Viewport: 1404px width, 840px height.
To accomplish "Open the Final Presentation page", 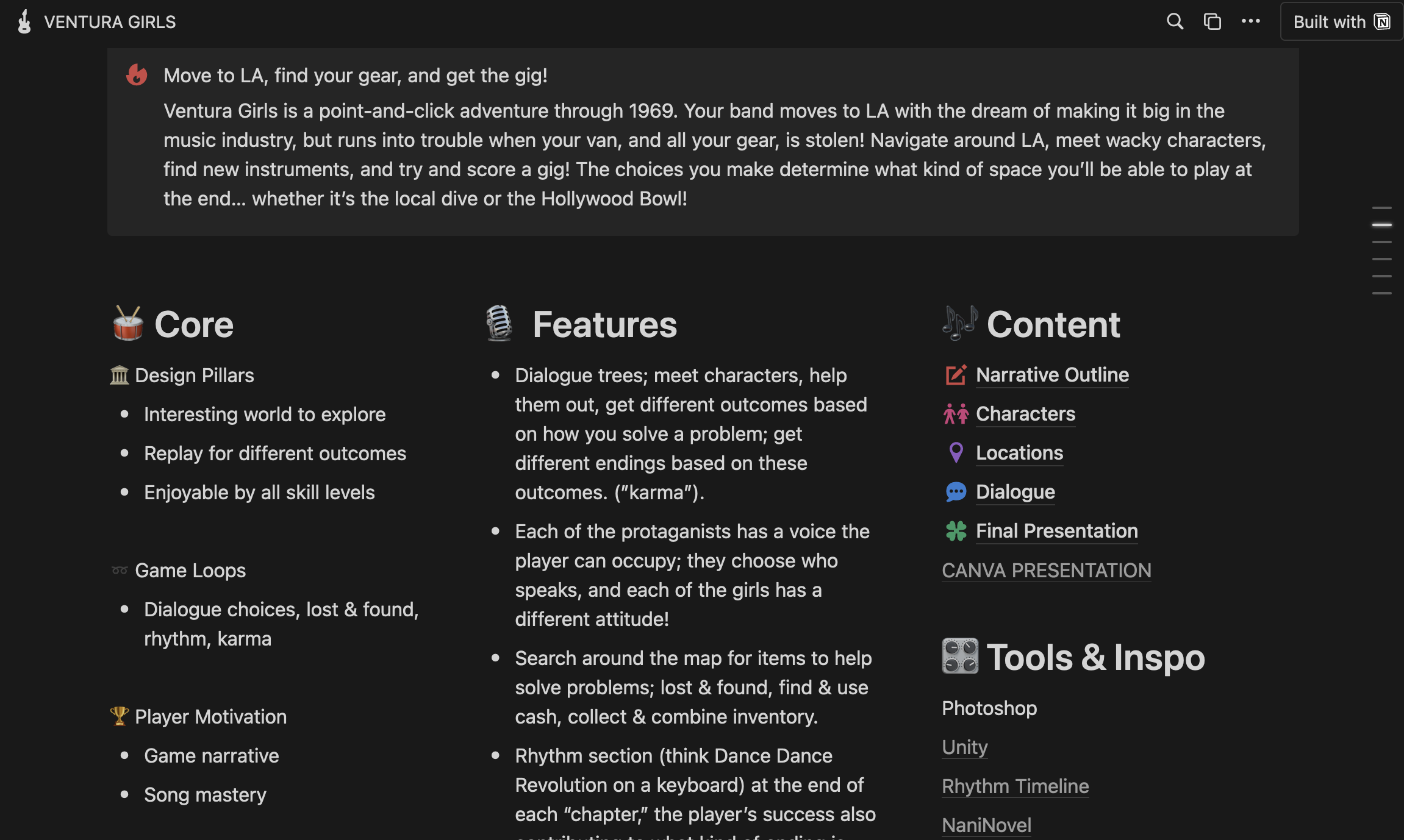I will click(x=1056, y=531).
